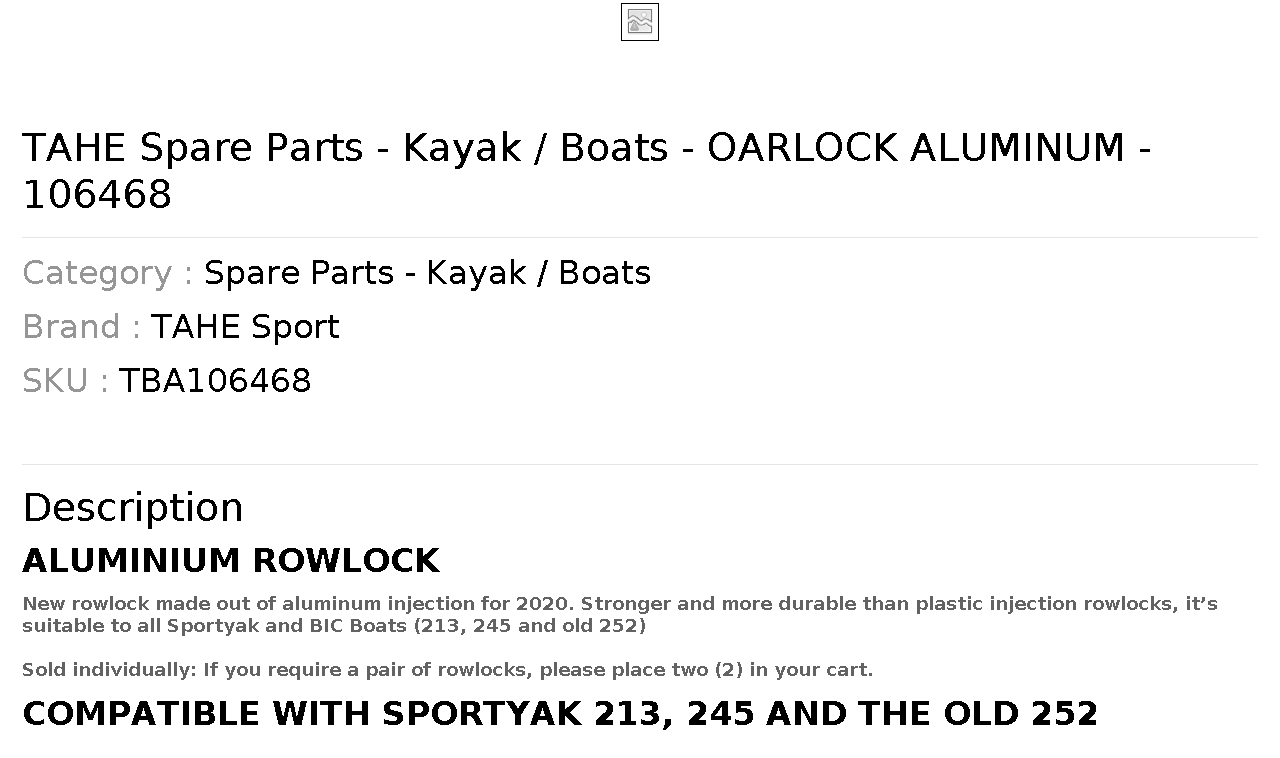This screenshot has height=758, width=1280.
Task: Click the OARLOCK ALUMINUM words in the title
Action: tap(917, 147)
